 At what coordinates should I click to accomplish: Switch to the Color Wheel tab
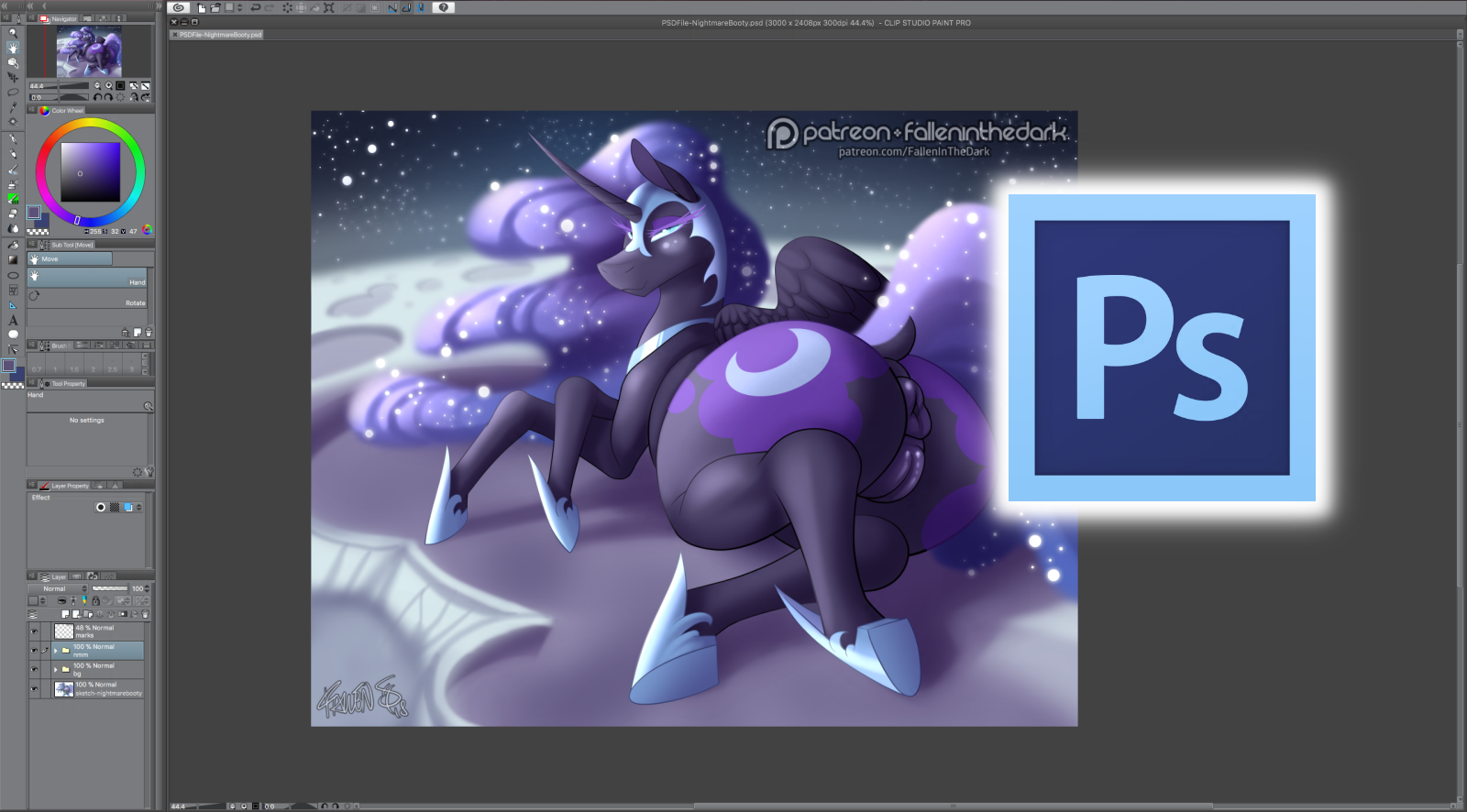[61, 110]
